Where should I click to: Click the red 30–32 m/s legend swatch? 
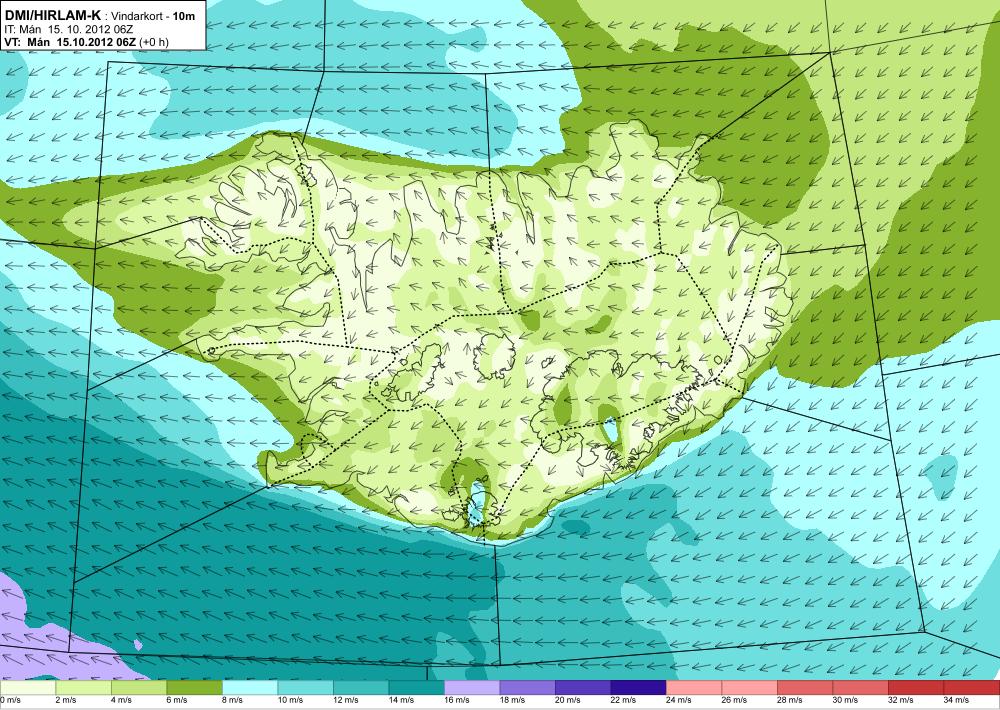coord(860,688)
